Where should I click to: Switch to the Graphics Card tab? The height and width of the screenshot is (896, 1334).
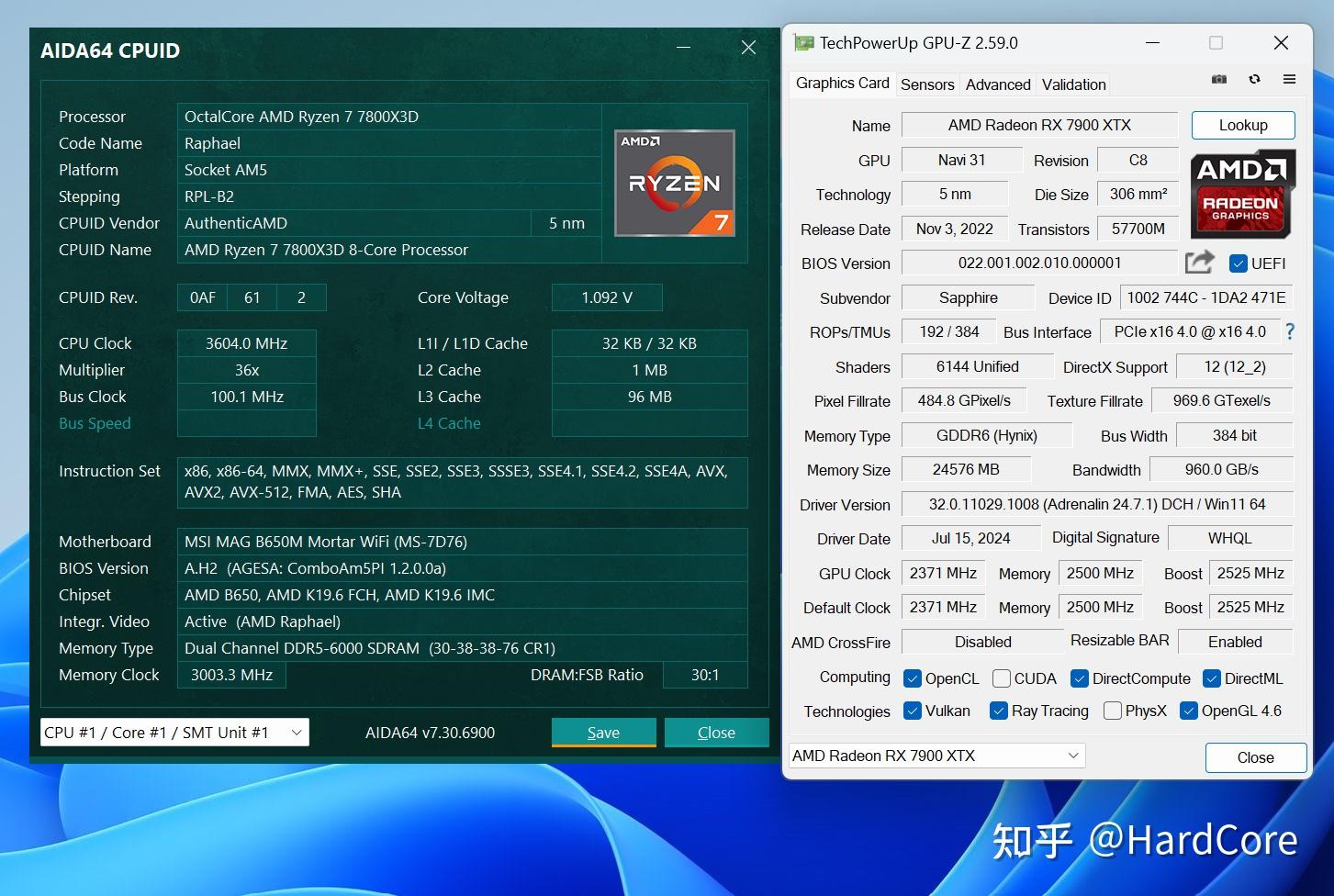(x=843, y=83)
